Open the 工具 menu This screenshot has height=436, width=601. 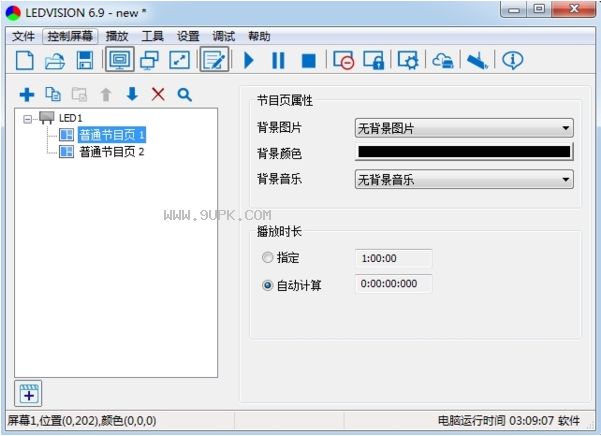[153, 36]
